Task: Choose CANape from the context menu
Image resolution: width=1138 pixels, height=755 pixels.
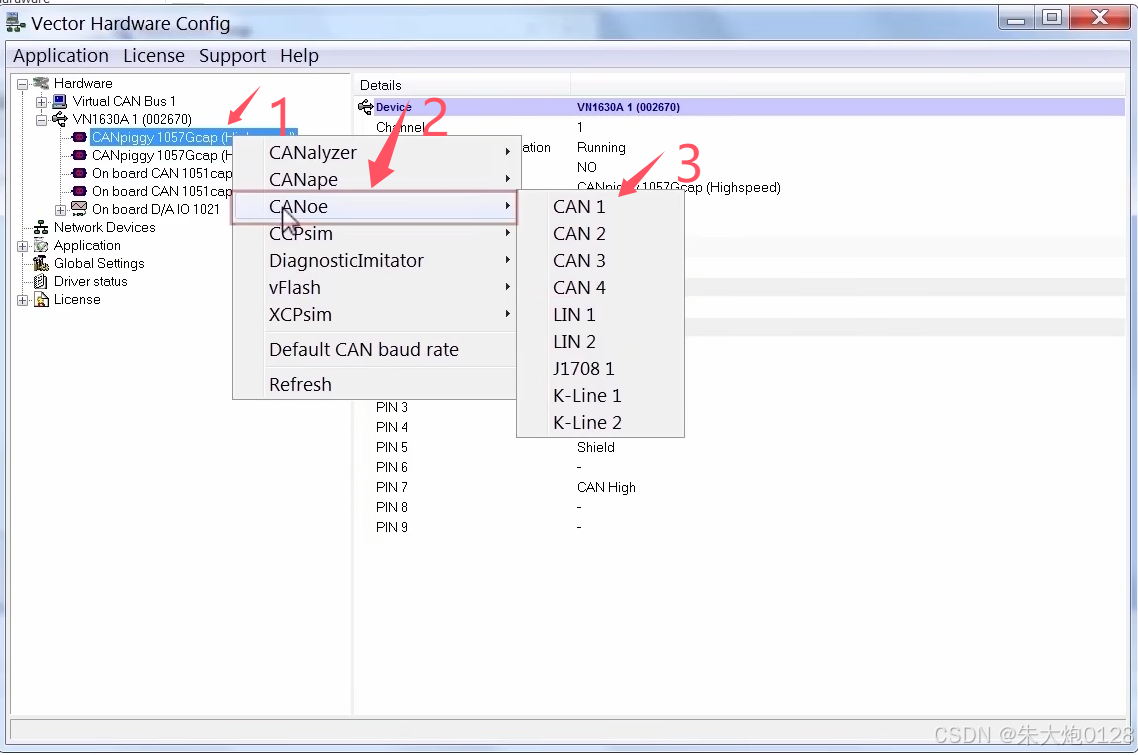Action: tap(375, 179)
